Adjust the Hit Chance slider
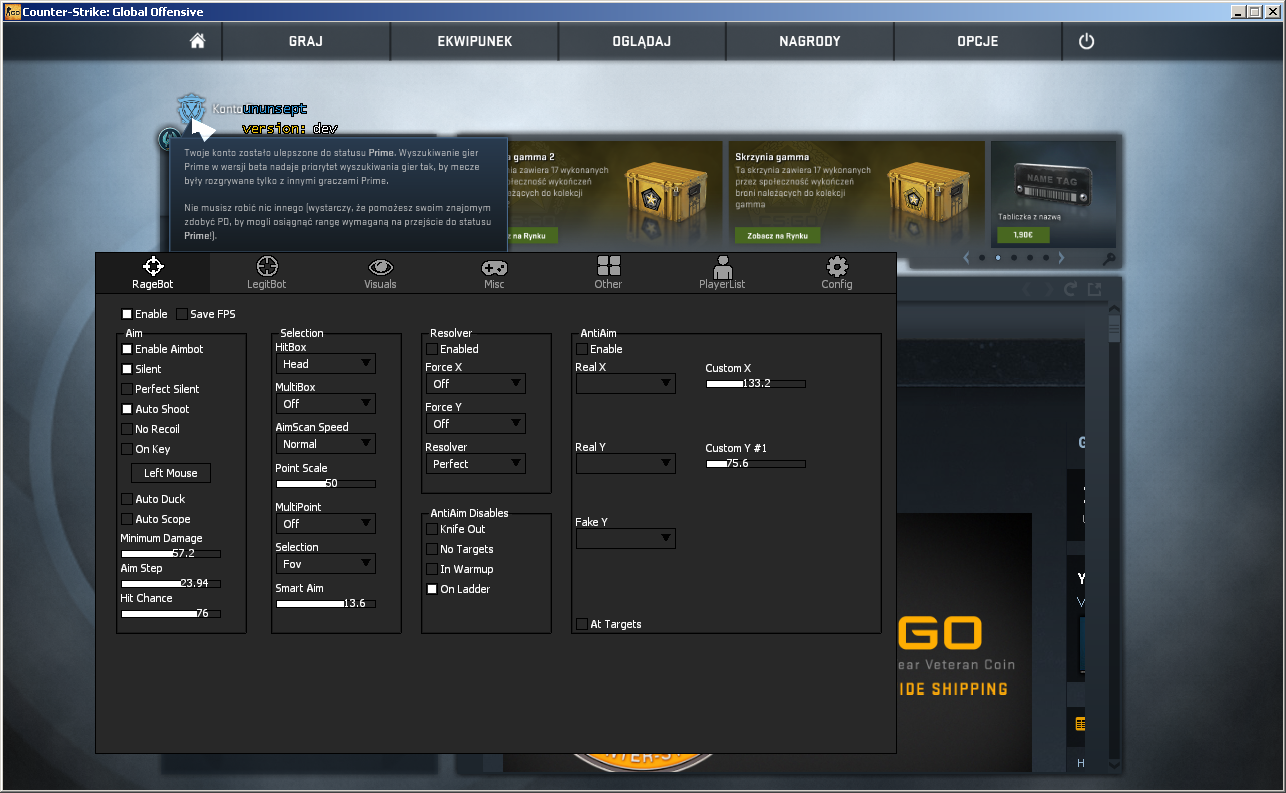The image size is (1286, 793). (170, 613)
